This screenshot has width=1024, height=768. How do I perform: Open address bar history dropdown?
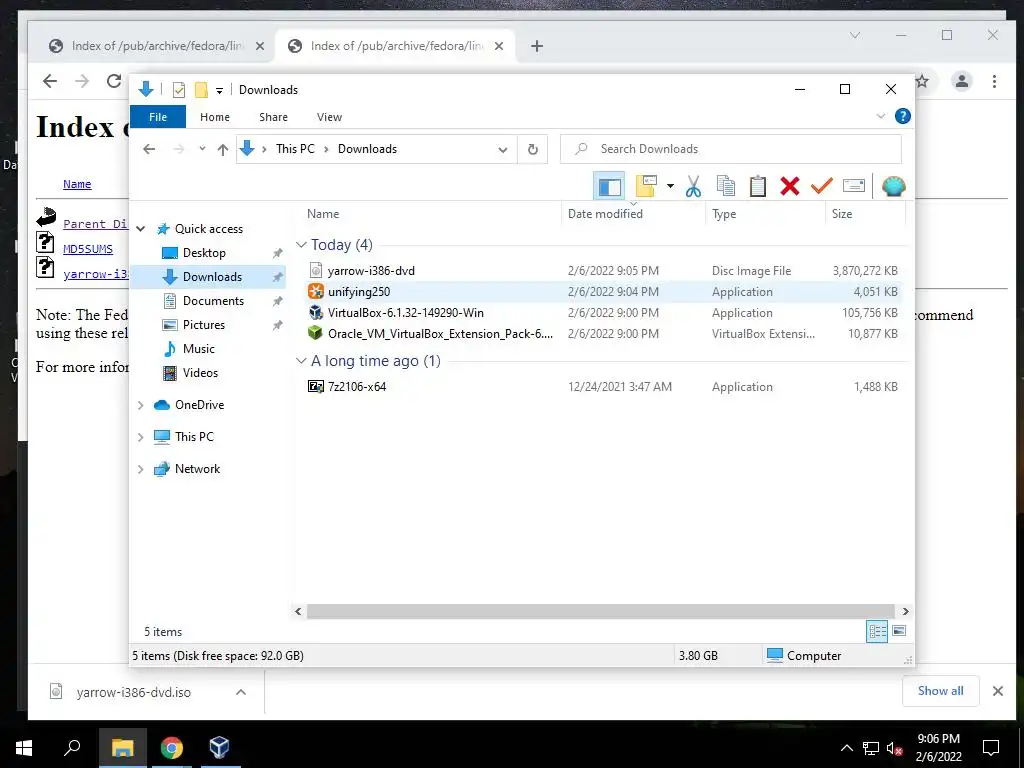(x=502, y=150)
